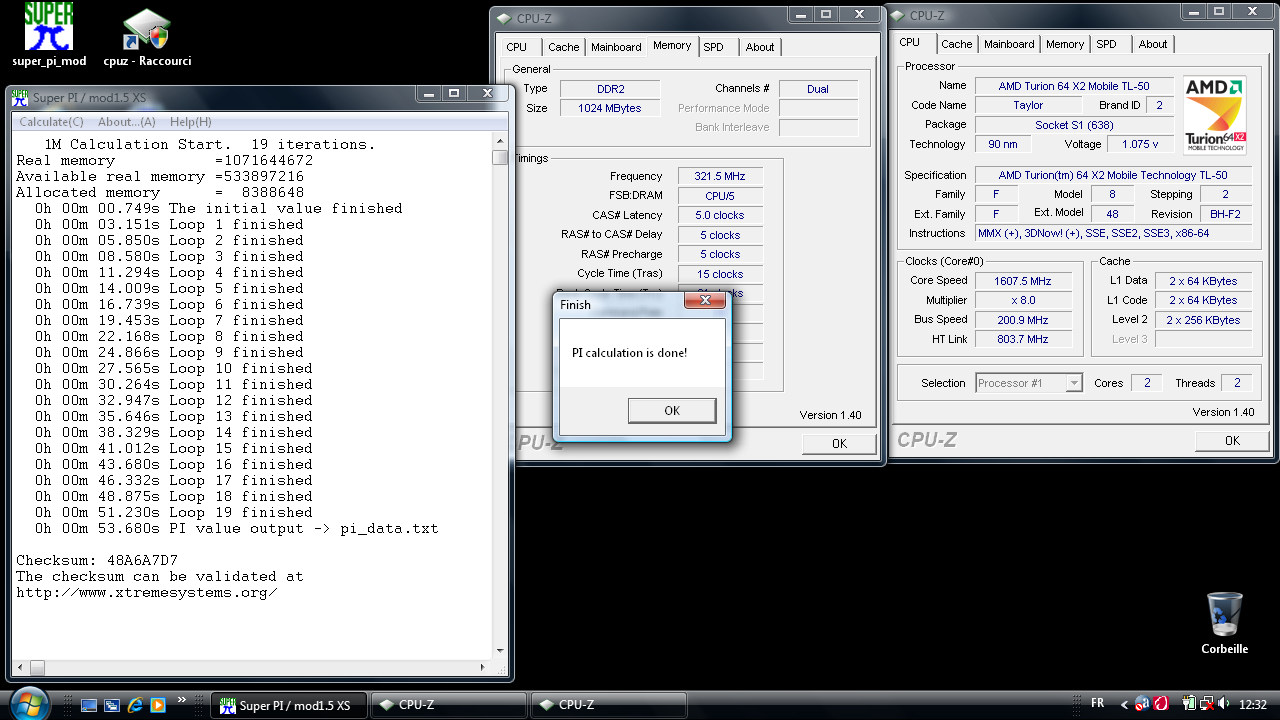Click the 12:32 taskbar clock
Screen dimensions: 1280x720
click(x=1252, y=705)
